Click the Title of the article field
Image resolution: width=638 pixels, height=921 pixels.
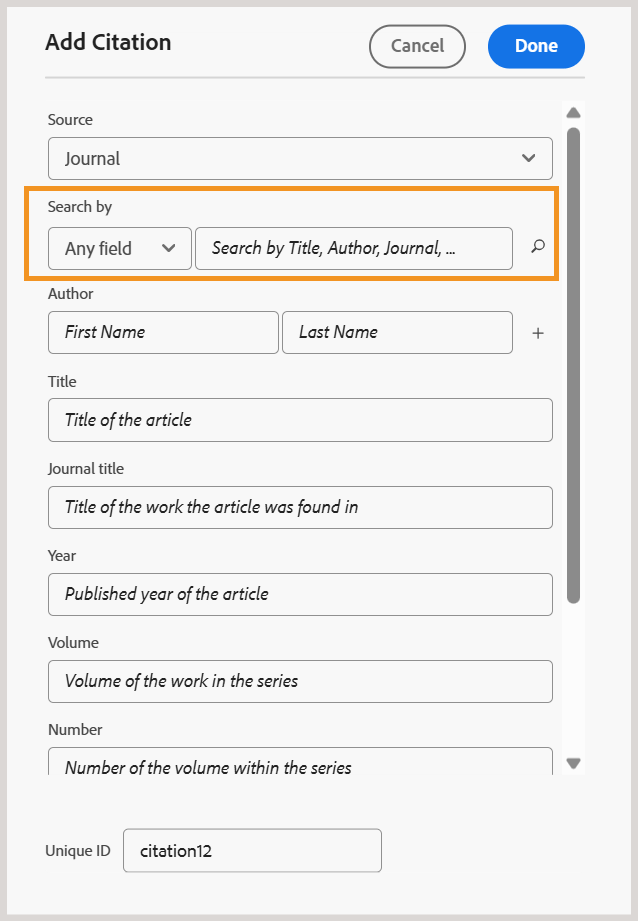pos(300,420)
